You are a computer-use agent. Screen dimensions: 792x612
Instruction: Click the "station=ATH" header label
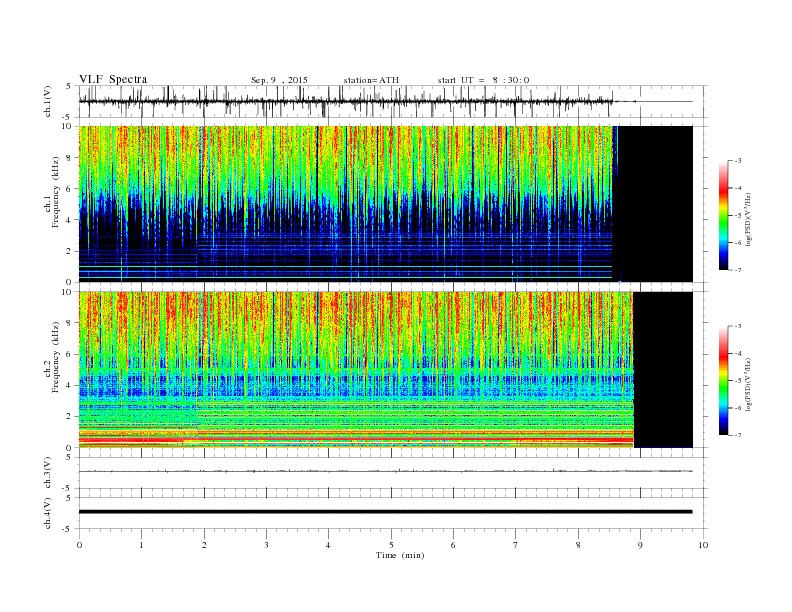[371, 80]
